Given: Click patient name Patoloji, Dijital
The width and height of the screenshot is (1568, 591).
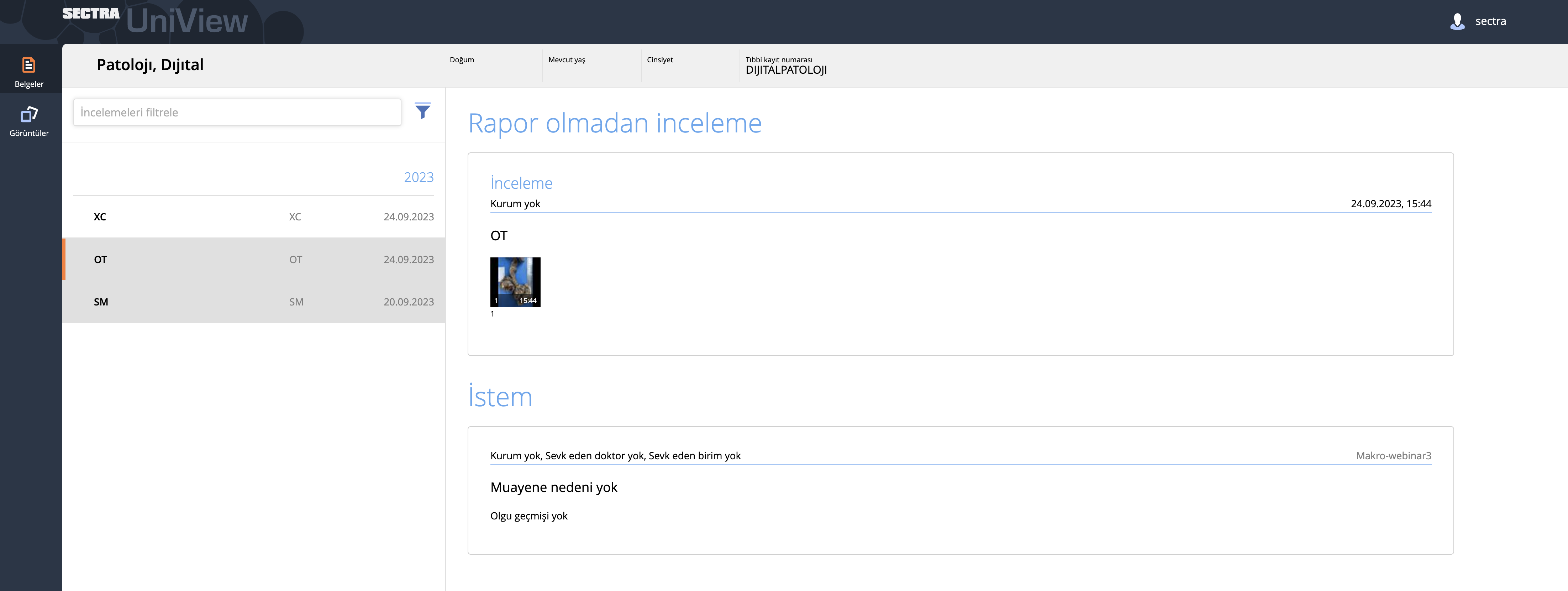Looking at the screenshot, I should pyautogui.click(x=150, y=64).
